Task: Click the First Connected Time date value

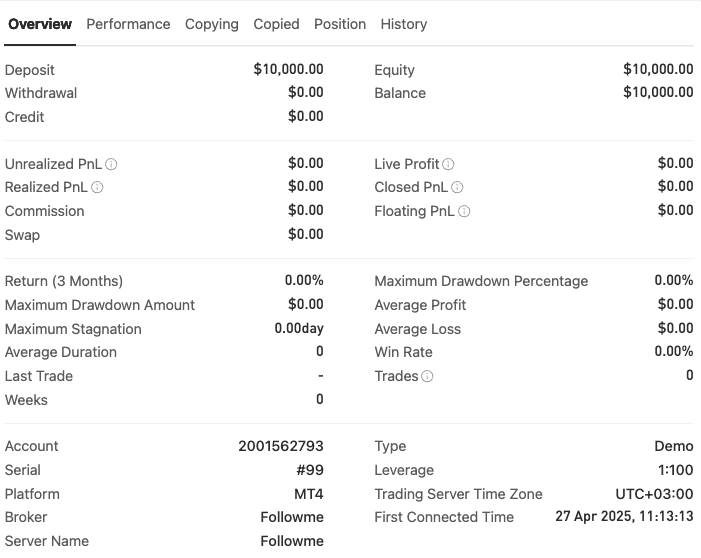Action: (624, 517)
